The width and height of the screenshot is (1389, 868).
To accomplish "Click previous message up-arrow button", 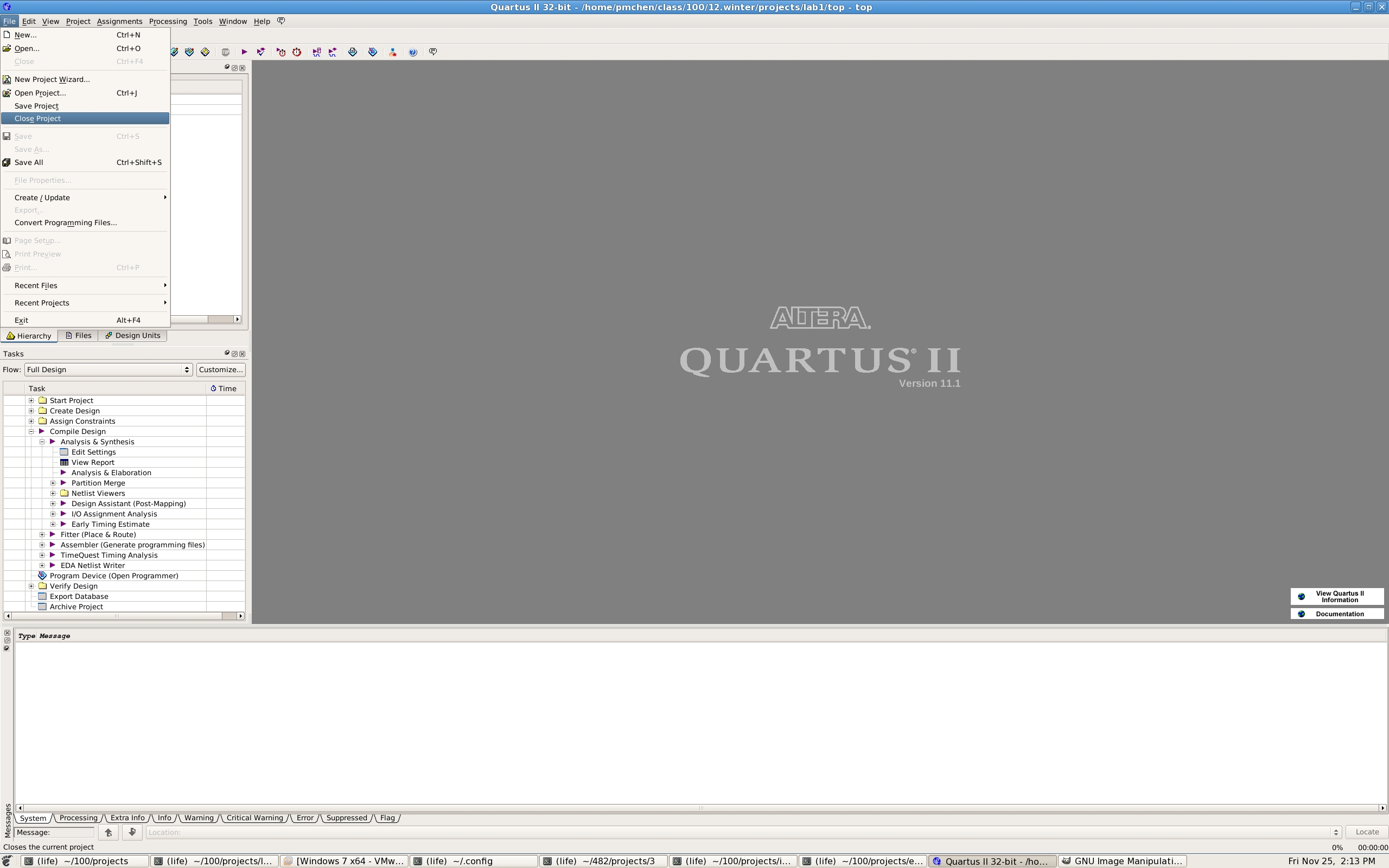I will tap(109, 832).
